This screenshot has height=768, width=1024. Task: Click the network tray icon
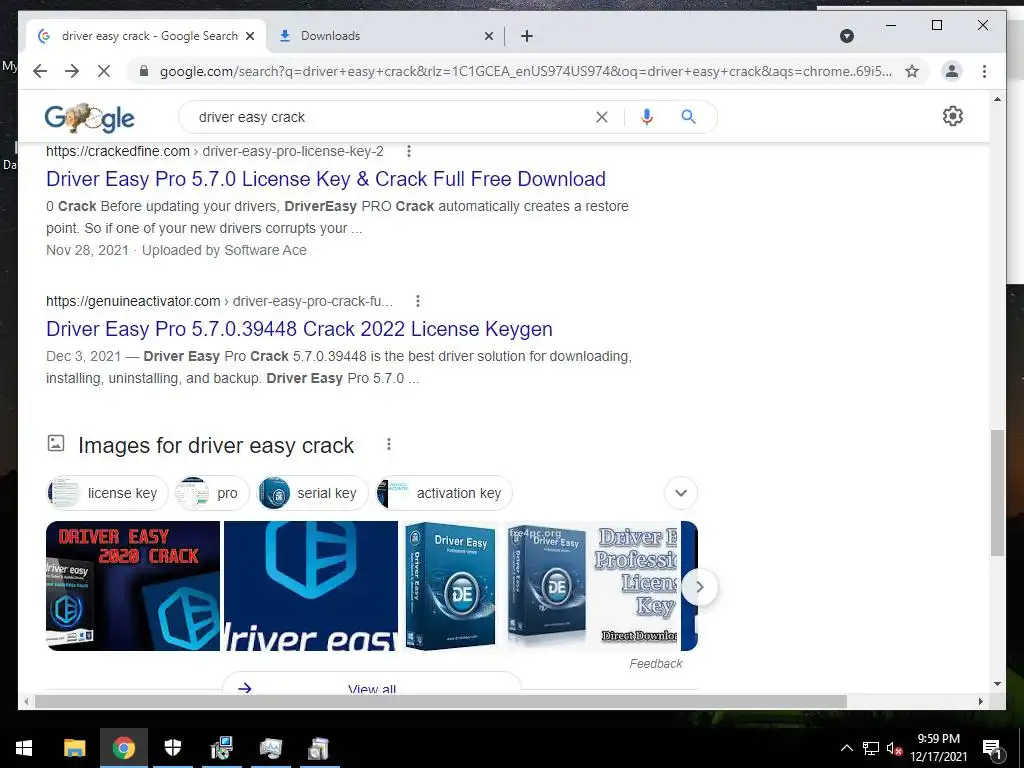[x=871, y=748]
